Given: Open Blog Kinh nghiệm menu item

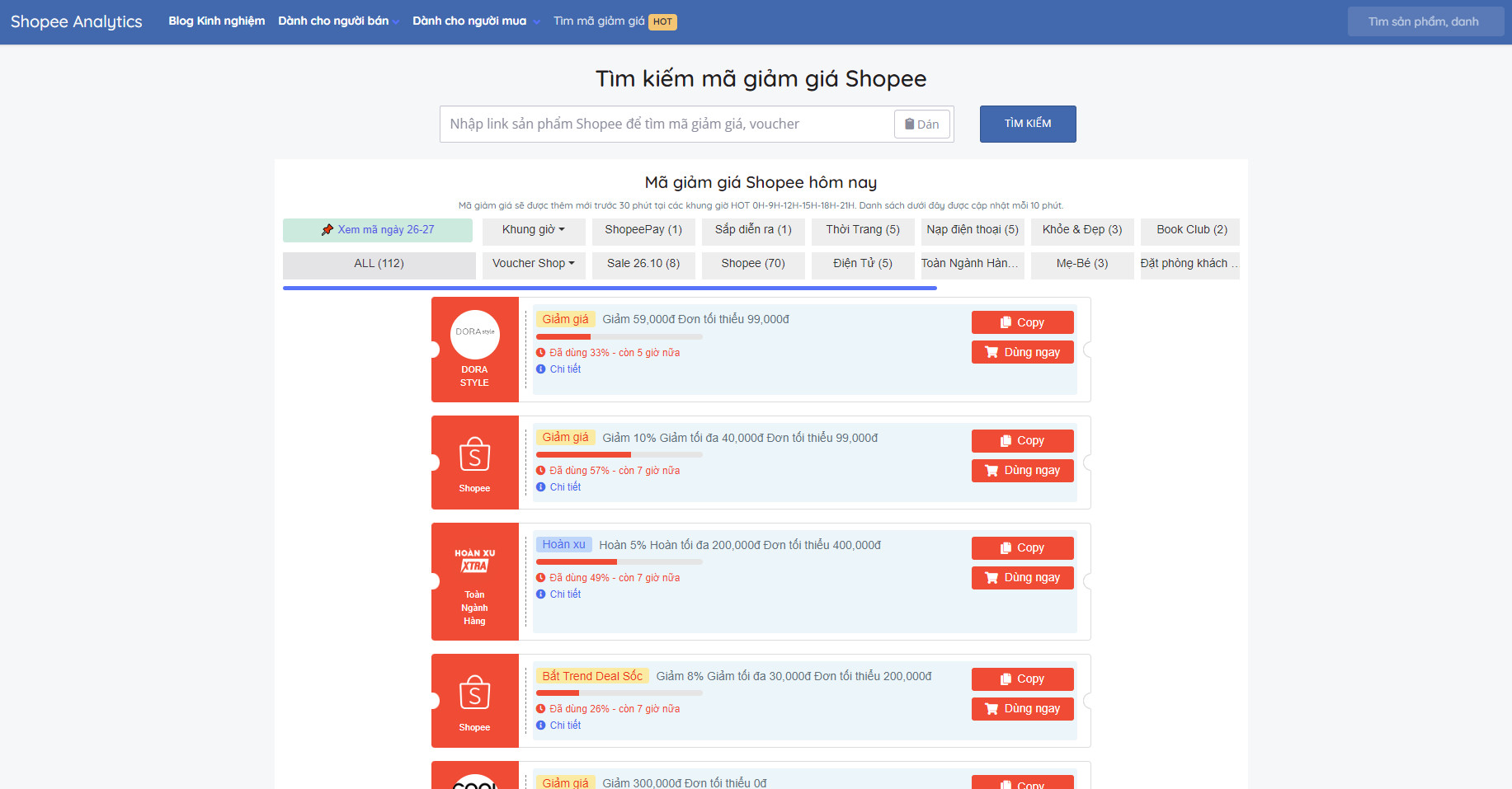Looking at the screenshot, I should (217, 21).
